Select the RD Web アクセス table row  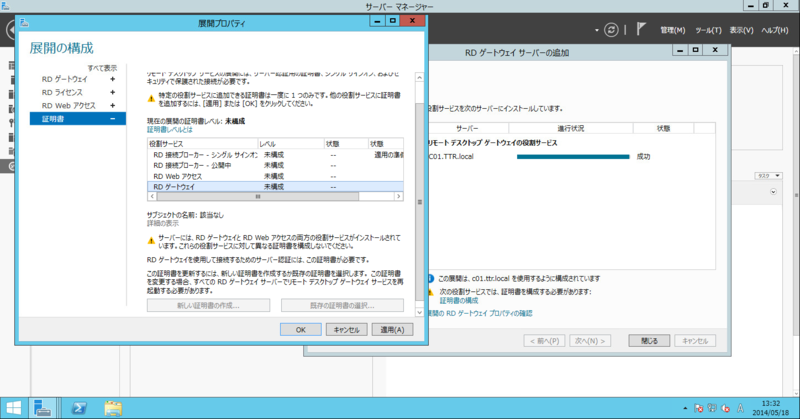276,176
